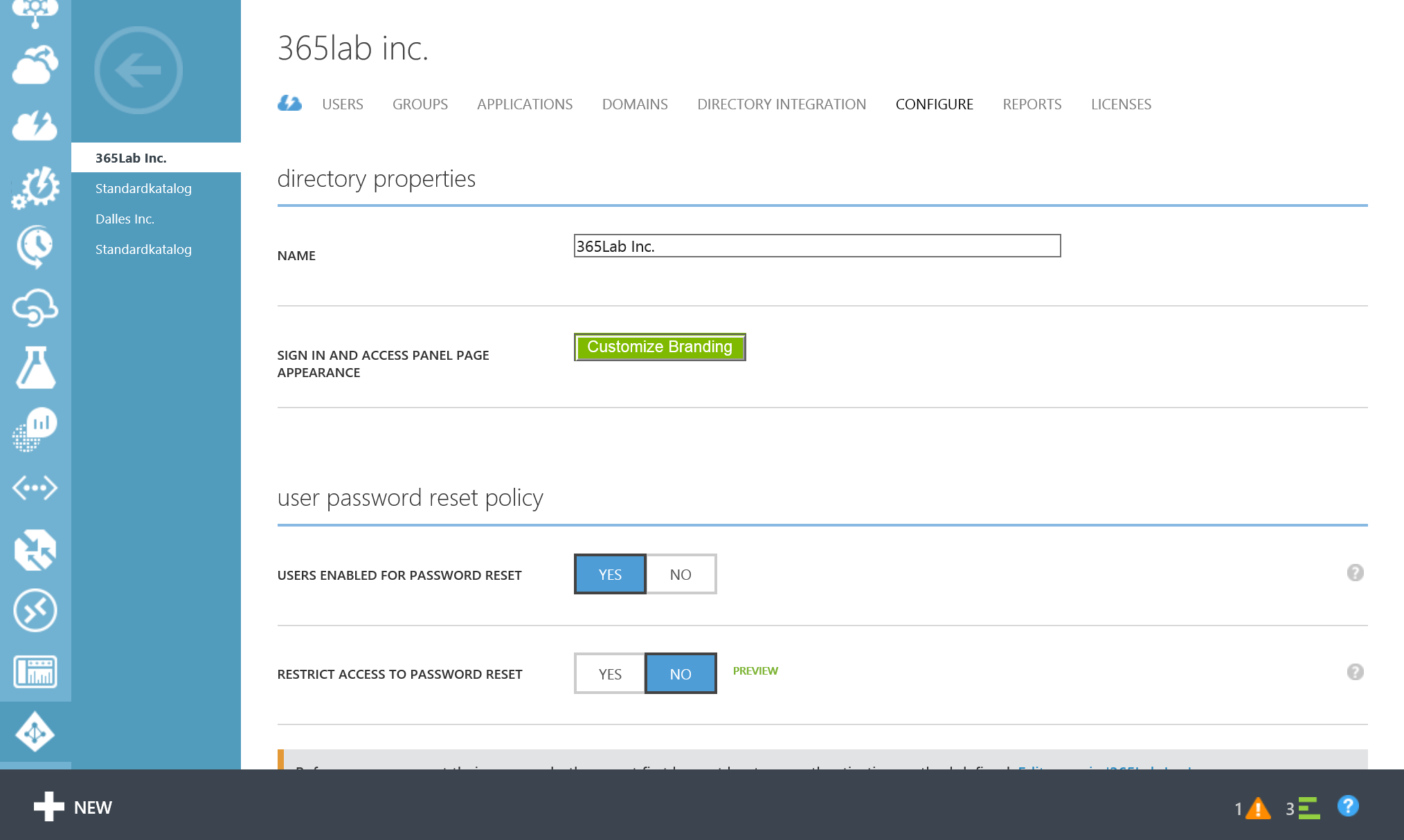Open the Active Directory diamond icon in sidebar
Image resolution: width=1404 pixels, height=840 pixels.
(x=35, y=732)
